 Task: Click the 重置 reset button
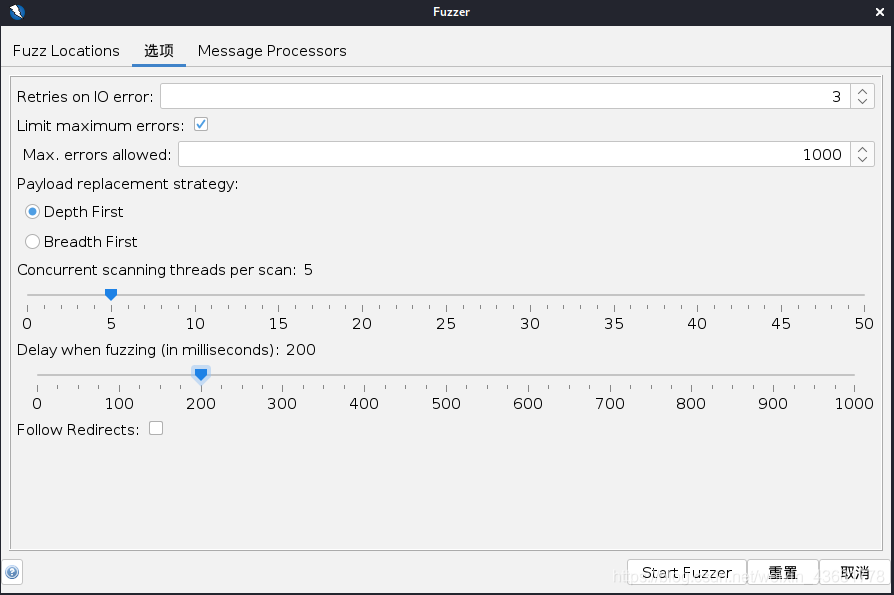click(x=783, y=572)
